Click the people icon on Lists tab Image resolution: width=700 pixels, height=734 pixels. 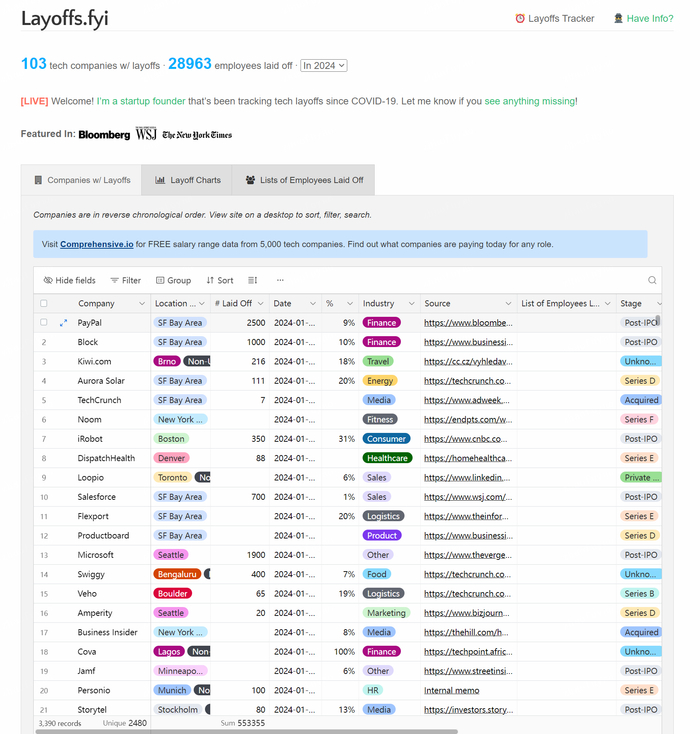click(x=251, y=180)
